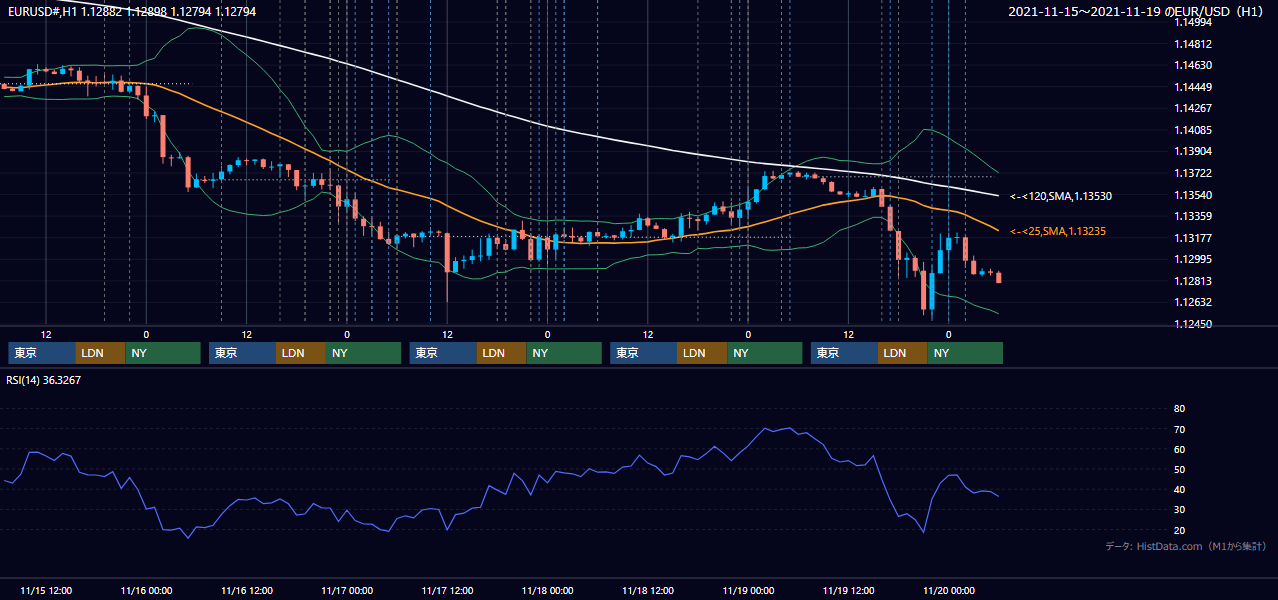The width and height of the screenshot is (1278, 600).
Task: Click the RSI(14) 36.3267 indicator label
Action: [44, 379]
